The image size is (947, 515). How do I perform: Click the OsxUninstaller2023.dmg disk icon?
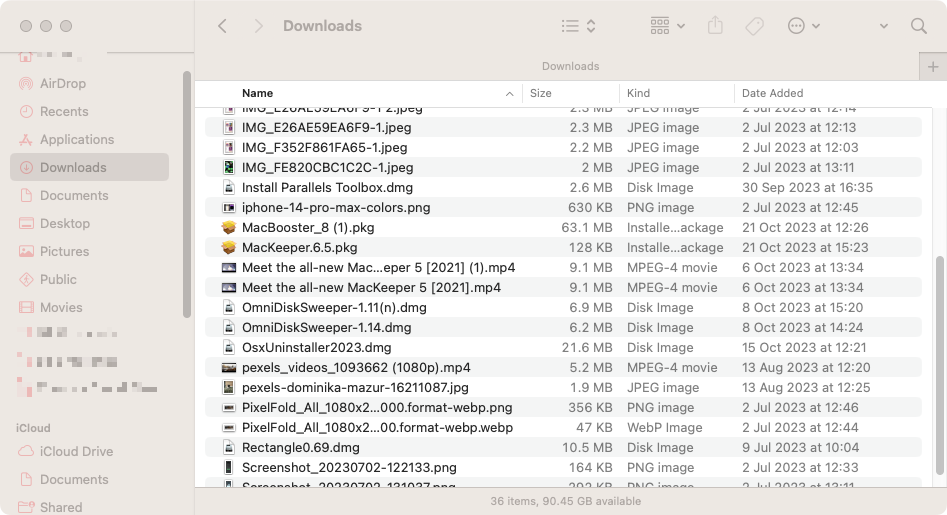tap(228, 347)
